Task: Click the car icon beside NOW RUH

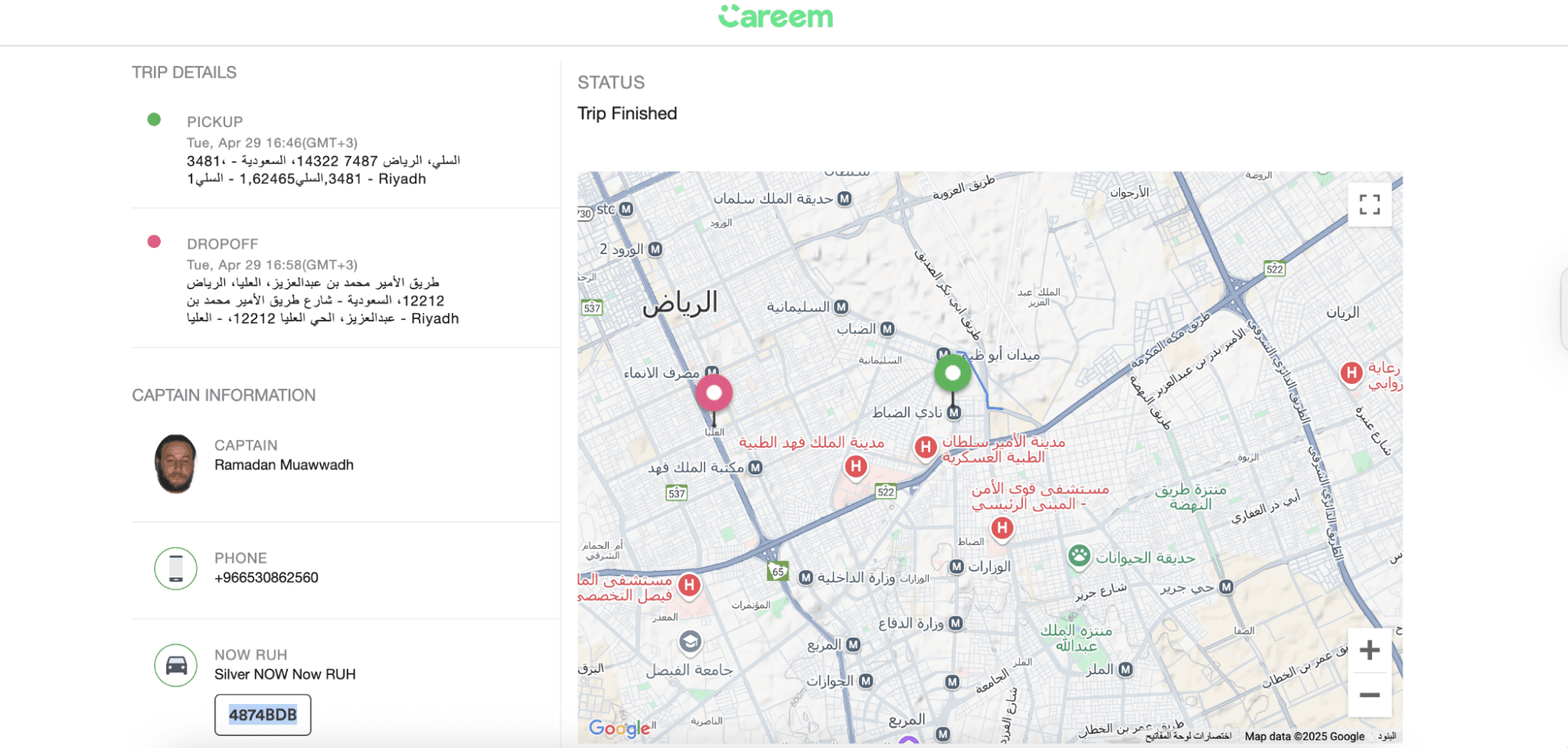Action: (x=176, y=665)
